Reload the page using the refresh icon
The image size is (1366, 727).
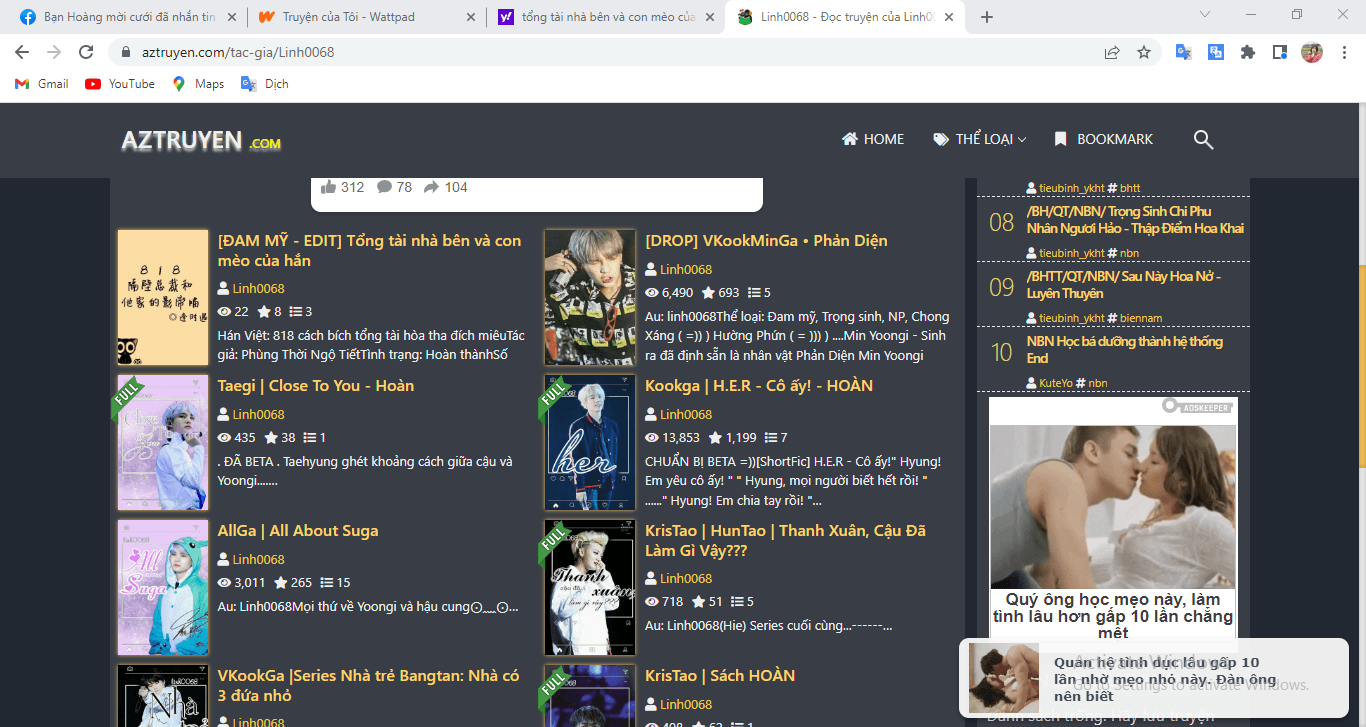pyautogui.click(x=86, y=53)
